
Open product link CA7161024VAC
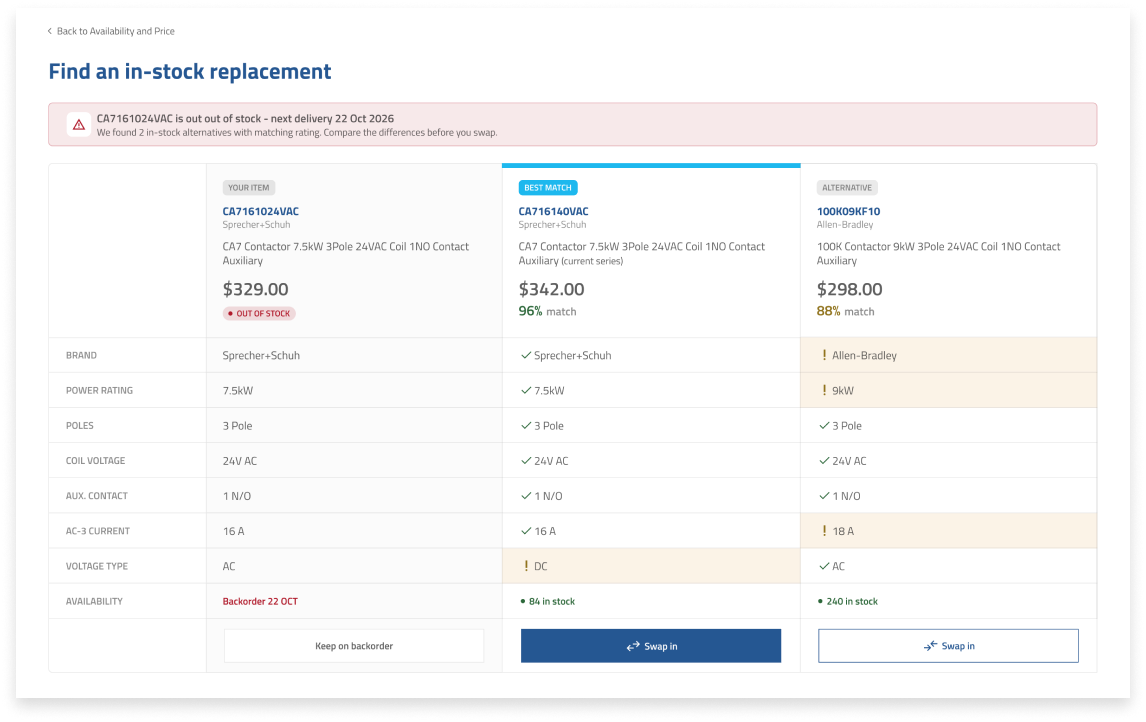[261, 211]
